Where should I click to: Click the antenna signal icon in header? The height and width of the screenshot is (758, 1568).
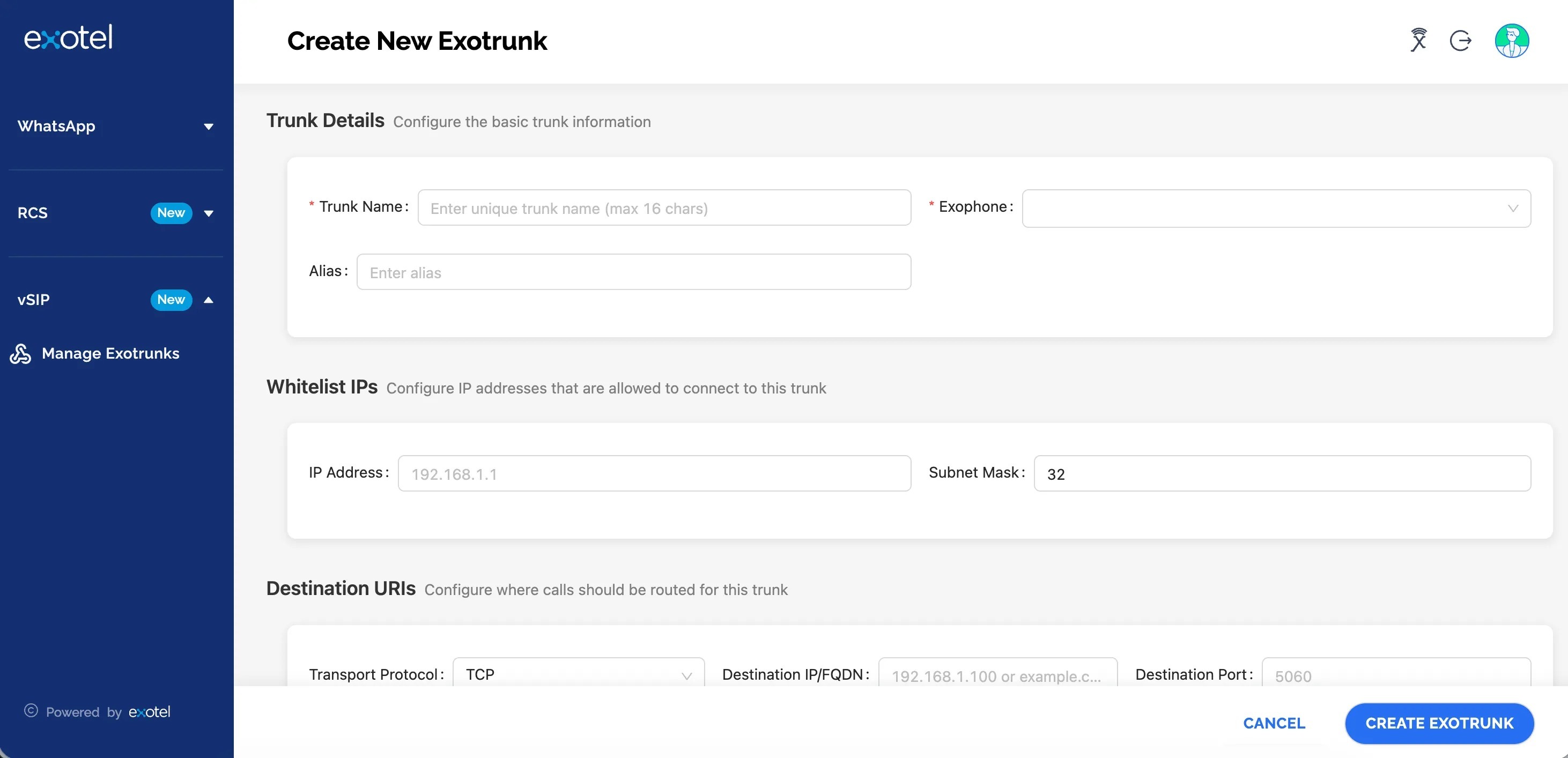[1418, 41]
